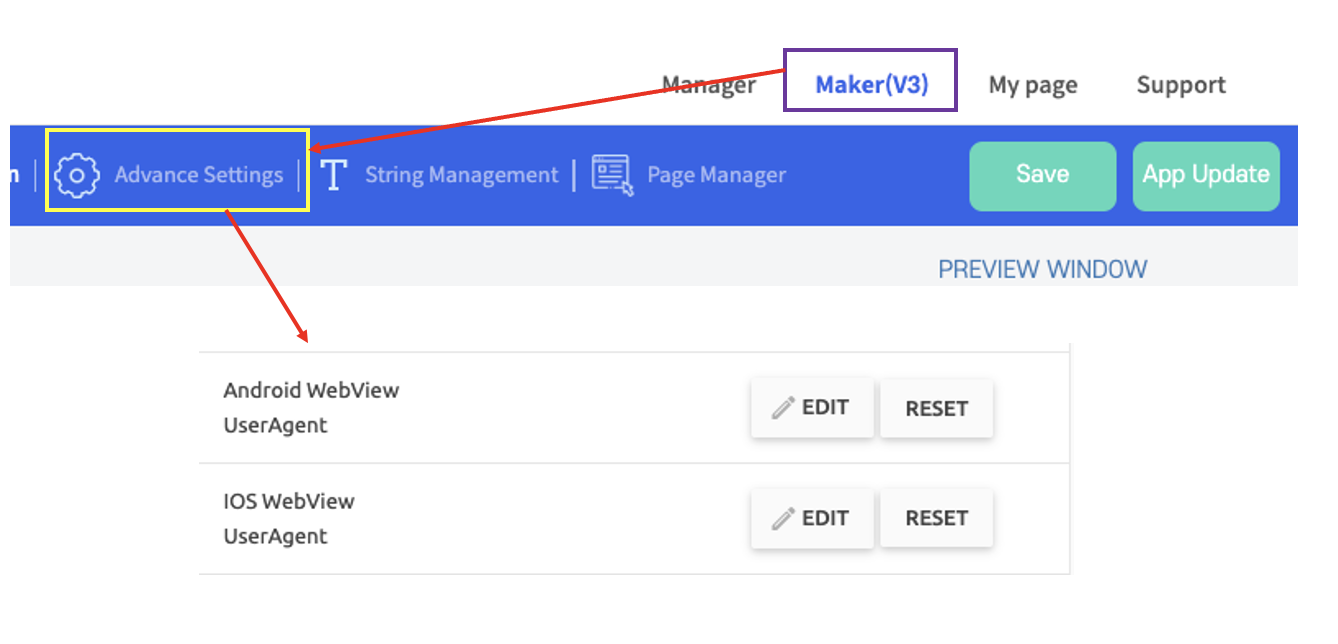Go to My page
This screenshot has width=1338, height=644.
pos(1033,86)
